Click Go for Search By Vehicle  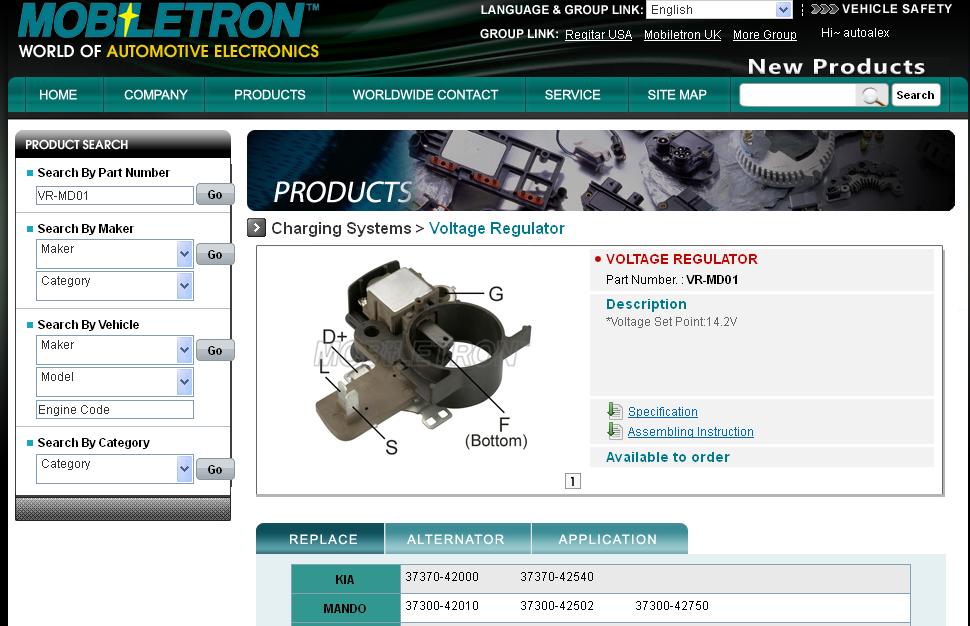(215, 350)
